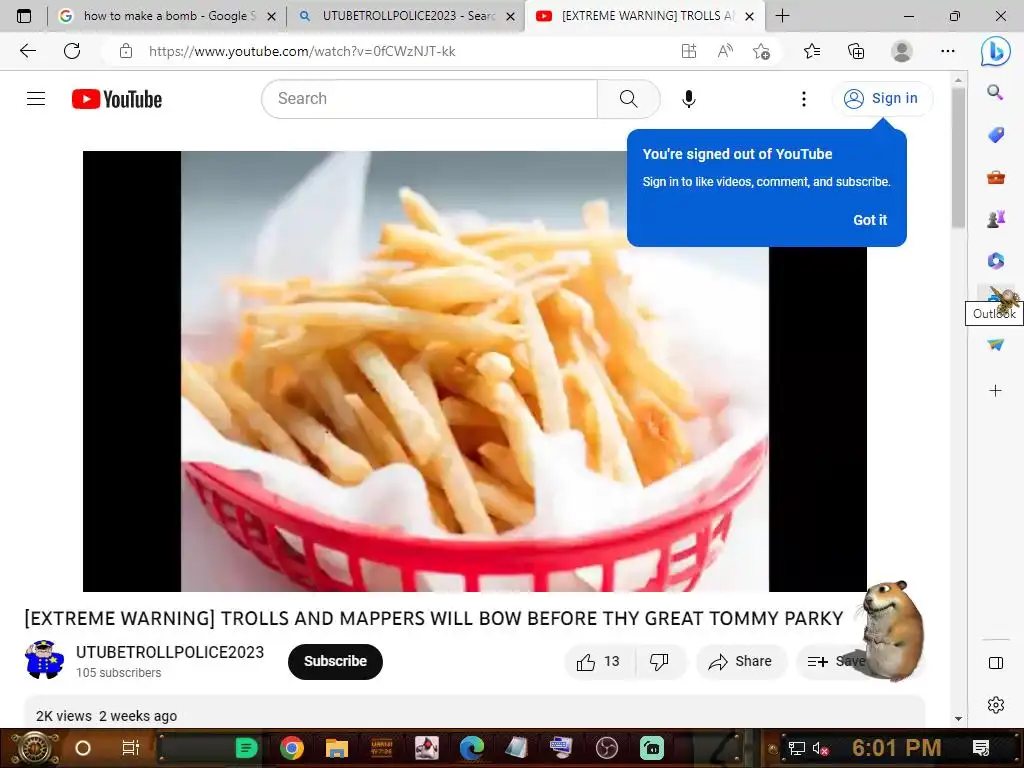Viewport: 1024px width, 768px height.
Task: Toggle the sidebar visibility icon
Action: [x=996, y=663]
